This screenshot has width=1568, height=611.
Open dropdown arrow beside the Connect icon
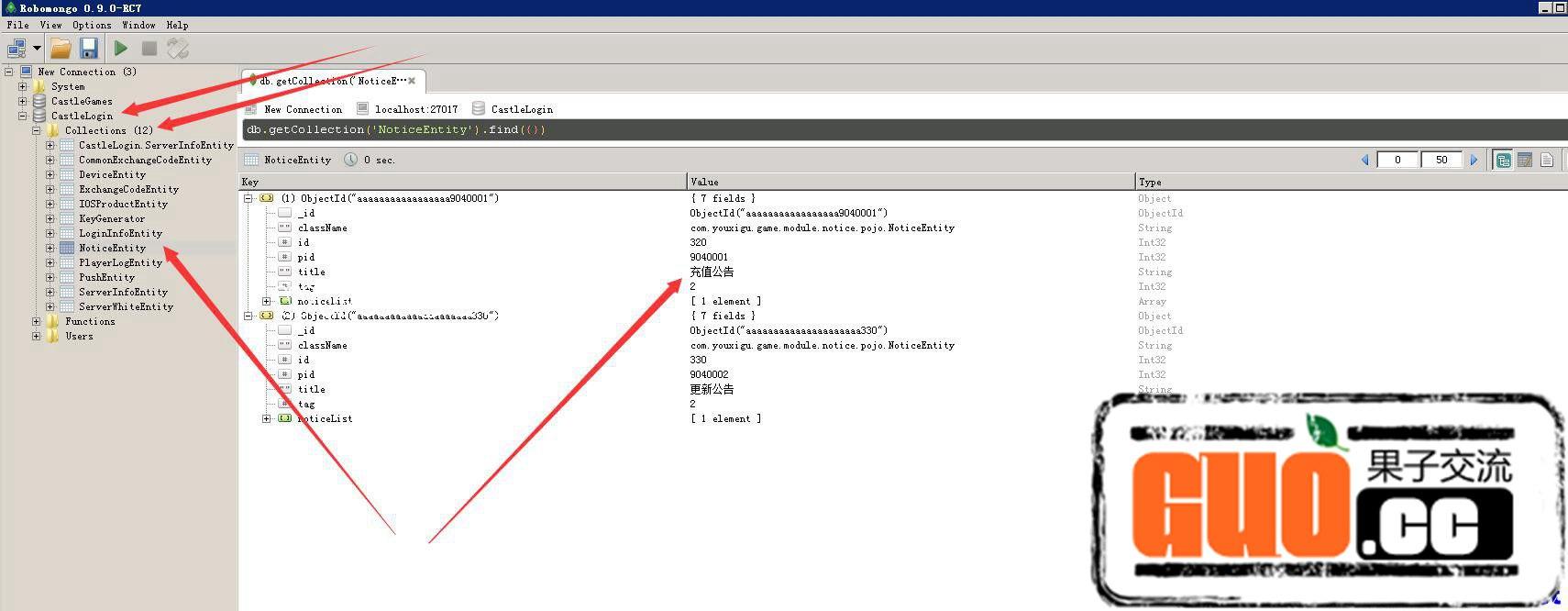click(x=37, y=49)
